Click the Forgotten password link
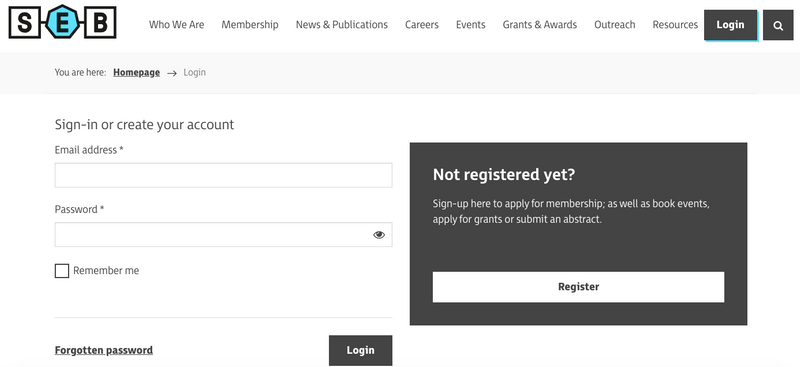 [104, 350]
